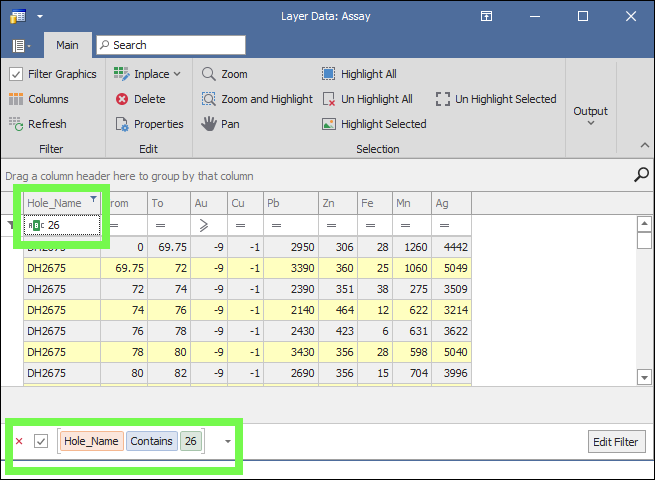
Task: Expand the Output dropdown
Action: click(590, 116)
